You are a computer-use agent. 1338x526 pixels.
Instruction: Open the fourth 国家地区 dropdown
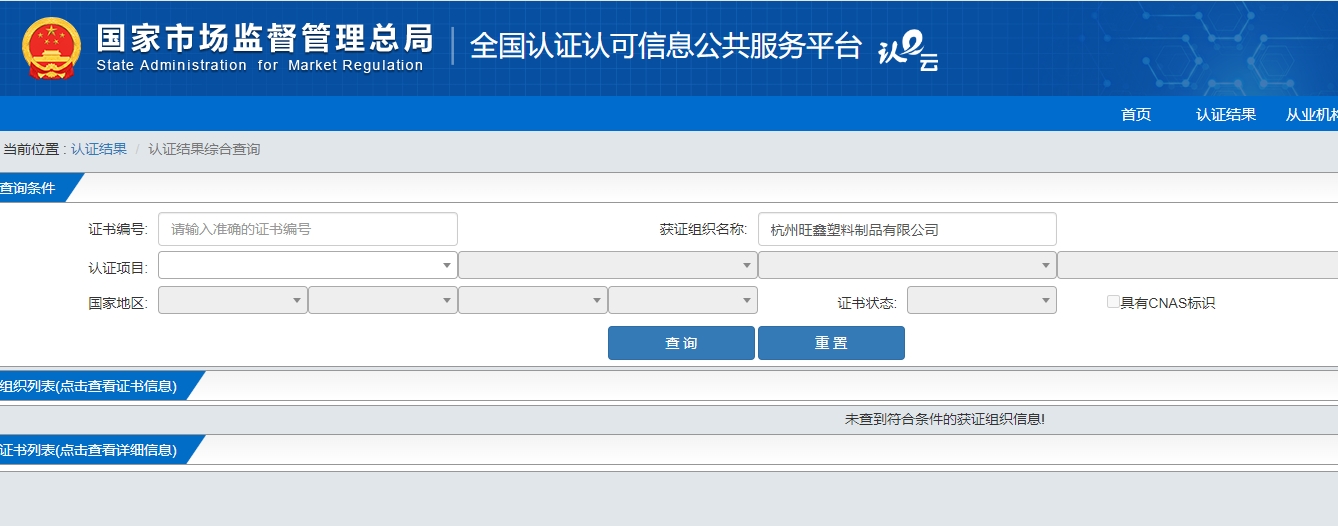coord(682,300)
